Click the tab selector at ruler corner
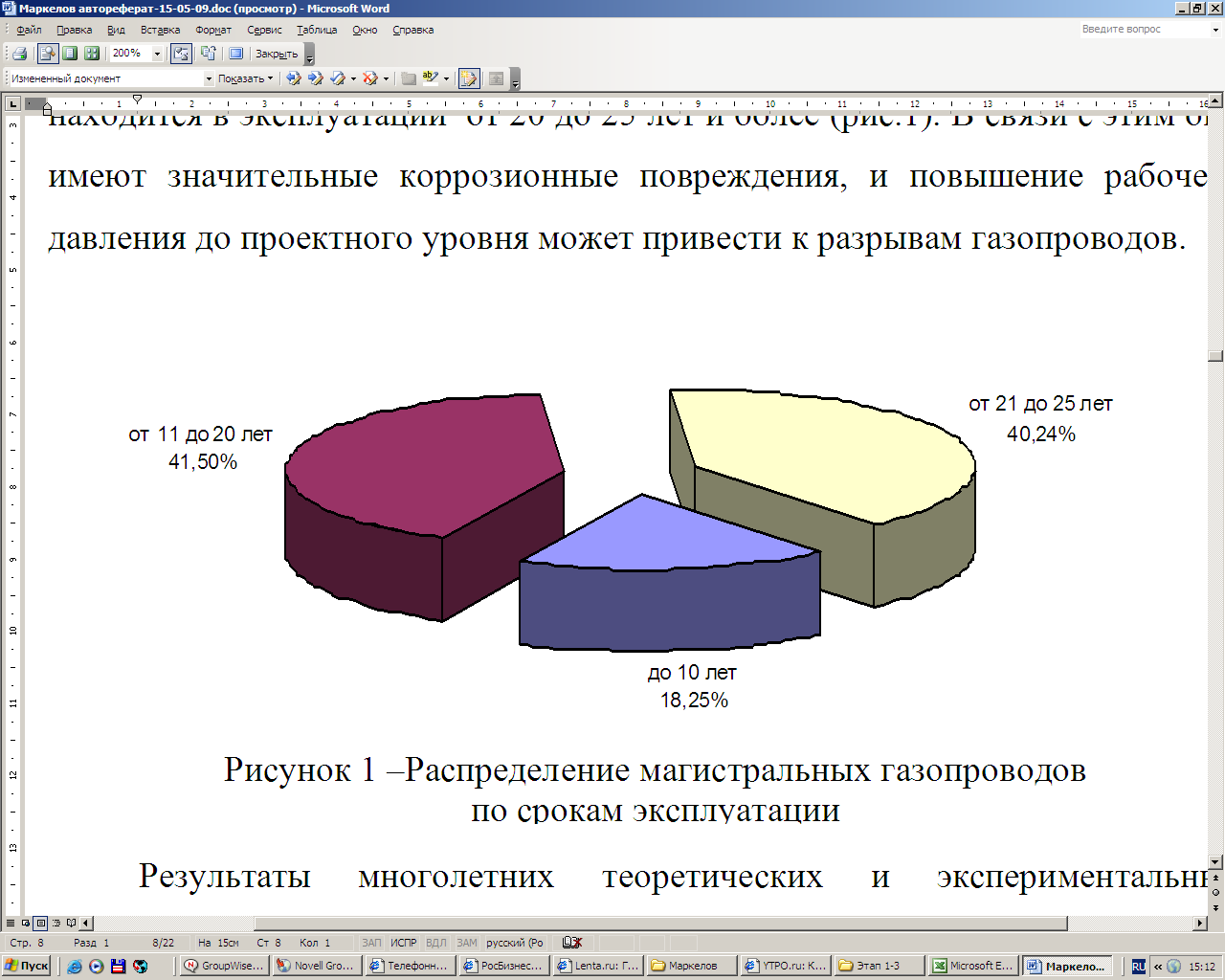This screenshot has width=1225, height=980. click(x=12, y=103)
